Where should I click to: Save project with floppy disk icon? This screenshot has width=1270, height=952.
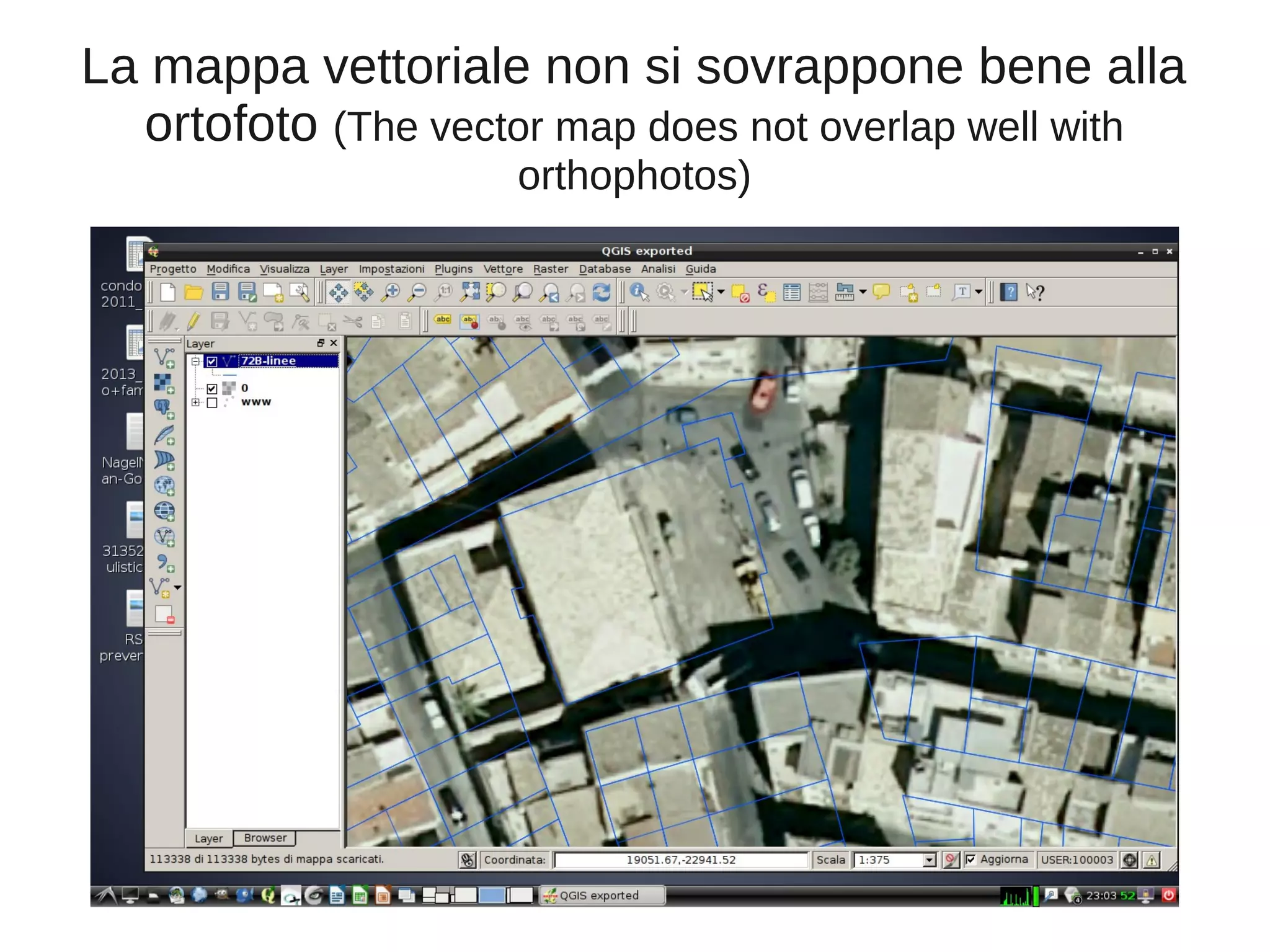click(220, 292)
